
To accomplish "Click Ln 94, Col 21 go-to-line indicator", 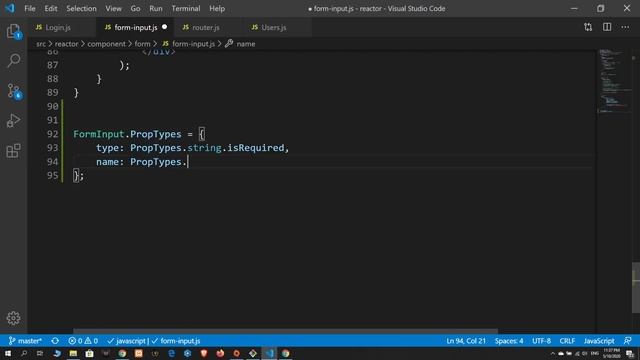I will pyautogui.click(x=466, y=341).
